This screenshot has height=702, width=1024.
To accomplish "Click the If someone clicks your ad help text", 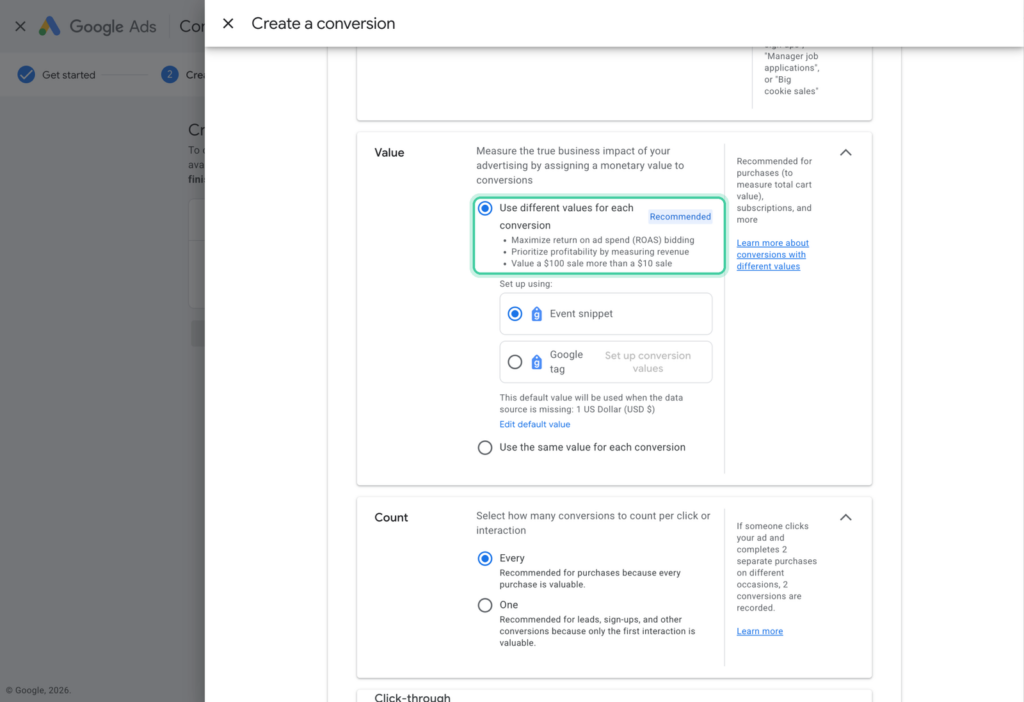I will click(x=776, y=567).
